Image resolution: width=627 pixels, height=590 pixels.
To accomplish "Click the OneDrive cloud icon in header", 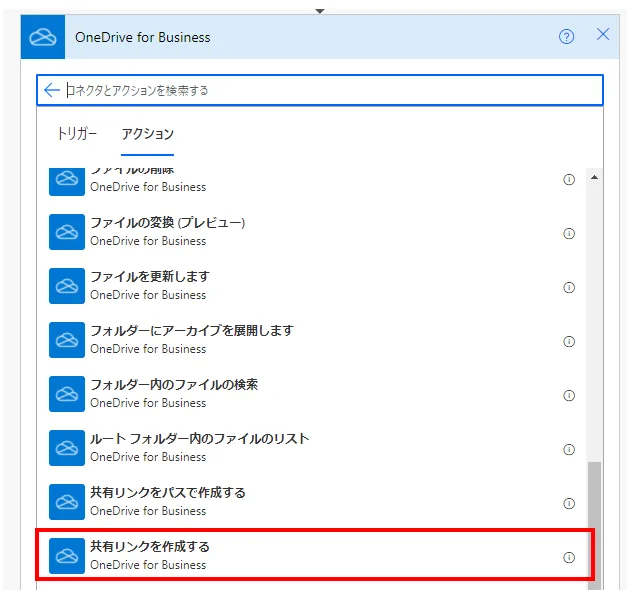I will 43,37.
